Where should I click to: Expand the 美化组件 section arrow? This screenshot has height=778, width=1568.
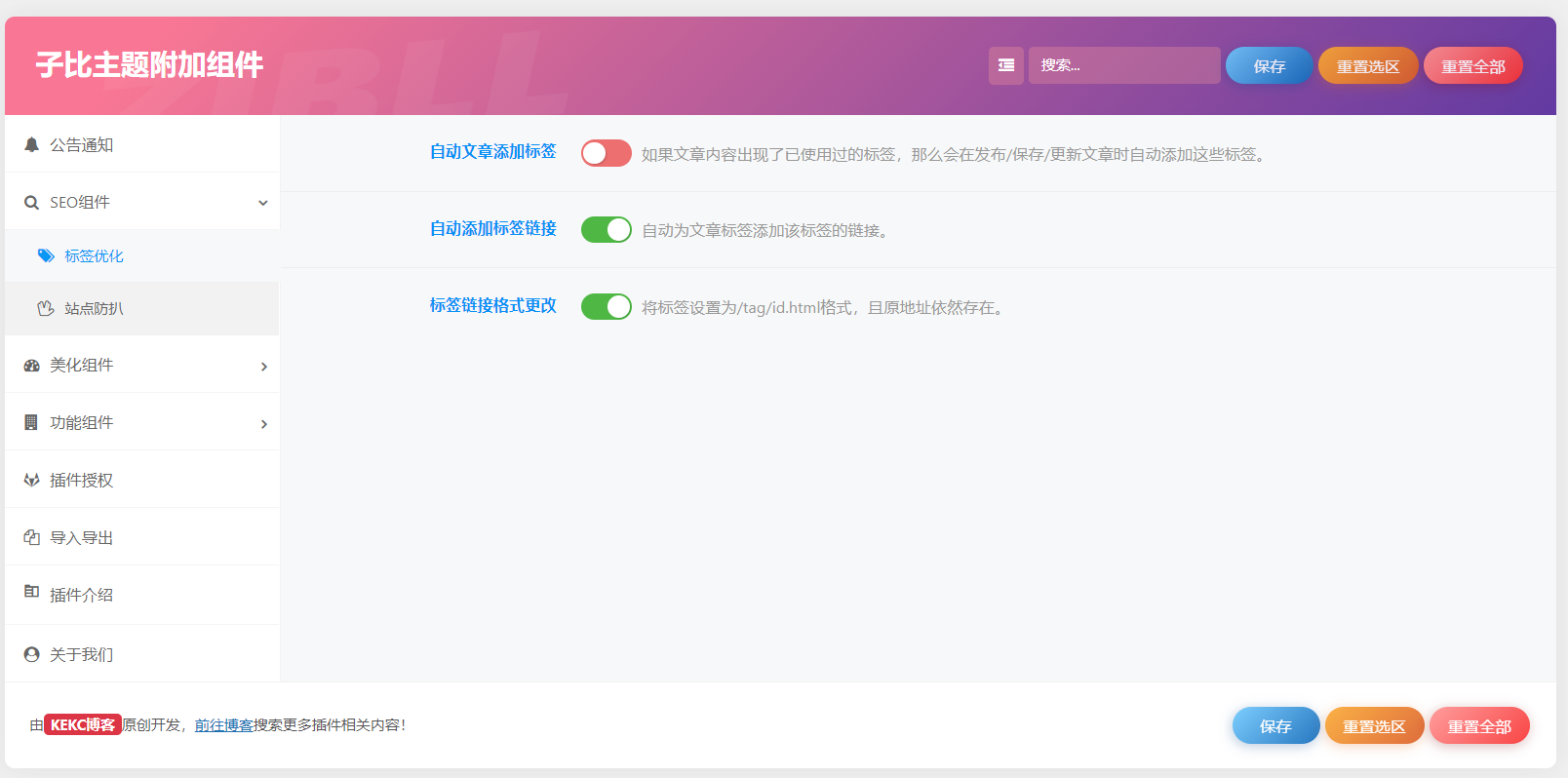click(x=263, y=366)
